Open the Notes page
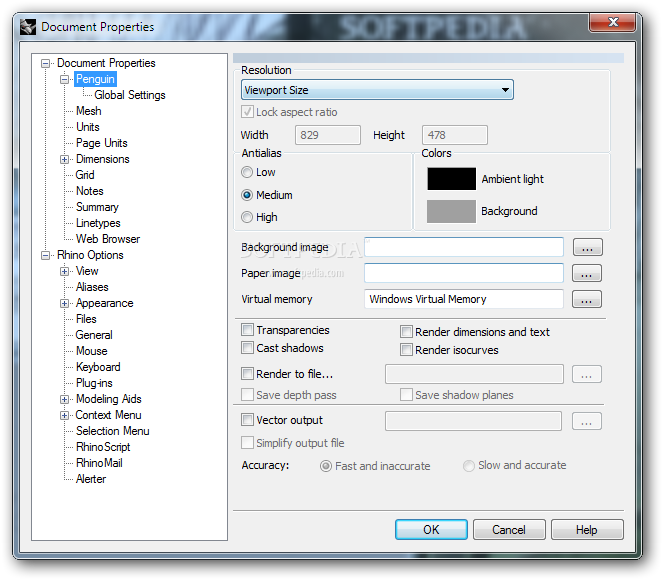The width and height of the screenshot is (663, 580). [90, 191]
